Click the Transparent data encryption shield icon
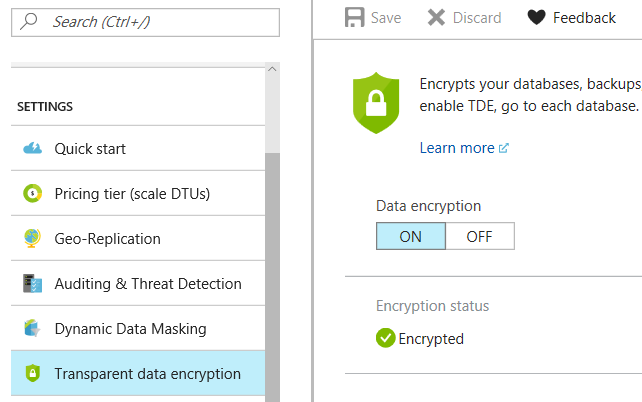Screen dimensions: 642x402 32,374
